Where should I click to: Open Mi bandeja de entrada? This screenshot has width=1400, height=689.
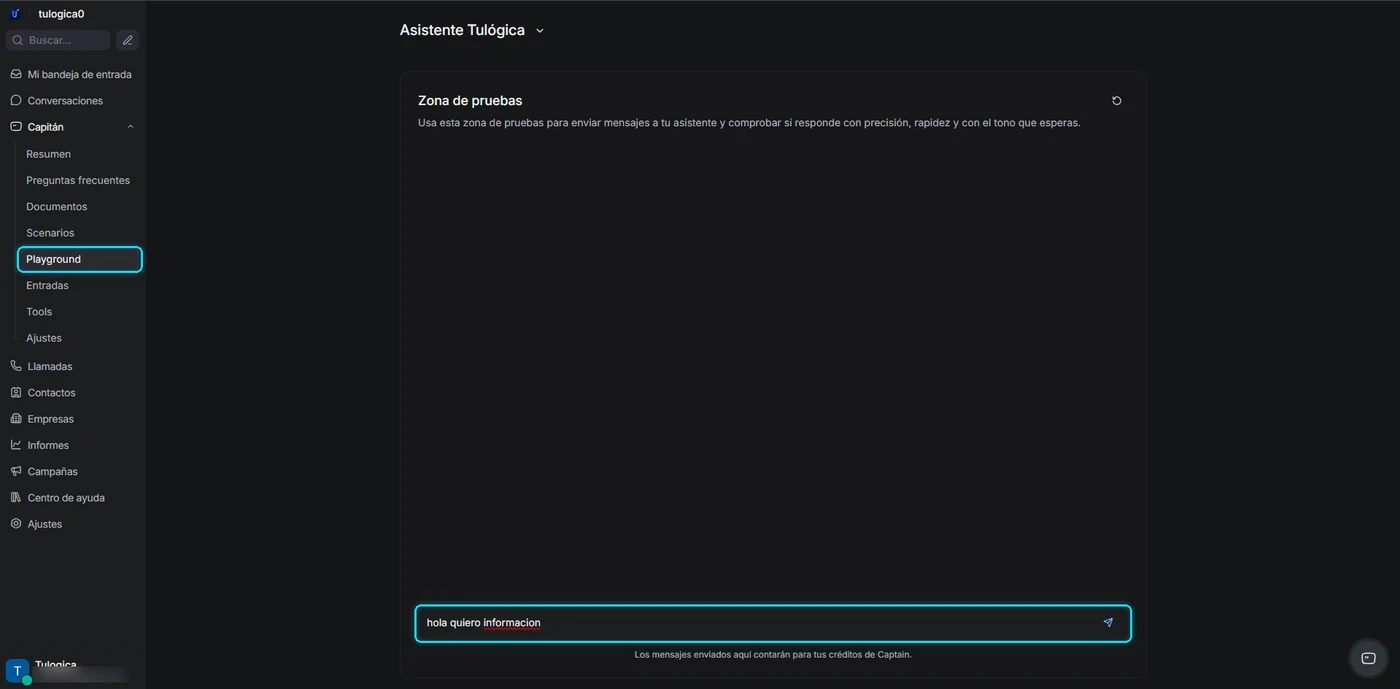(x=72, y=74)
